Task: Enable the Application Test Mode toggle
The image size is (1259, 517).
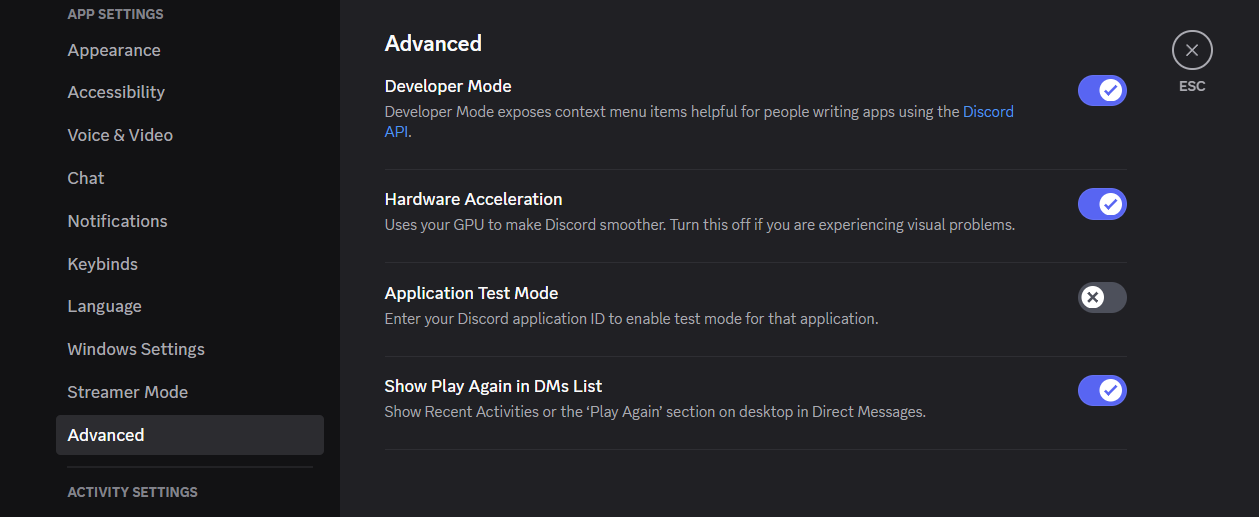Action: [x=1102, y=297]
